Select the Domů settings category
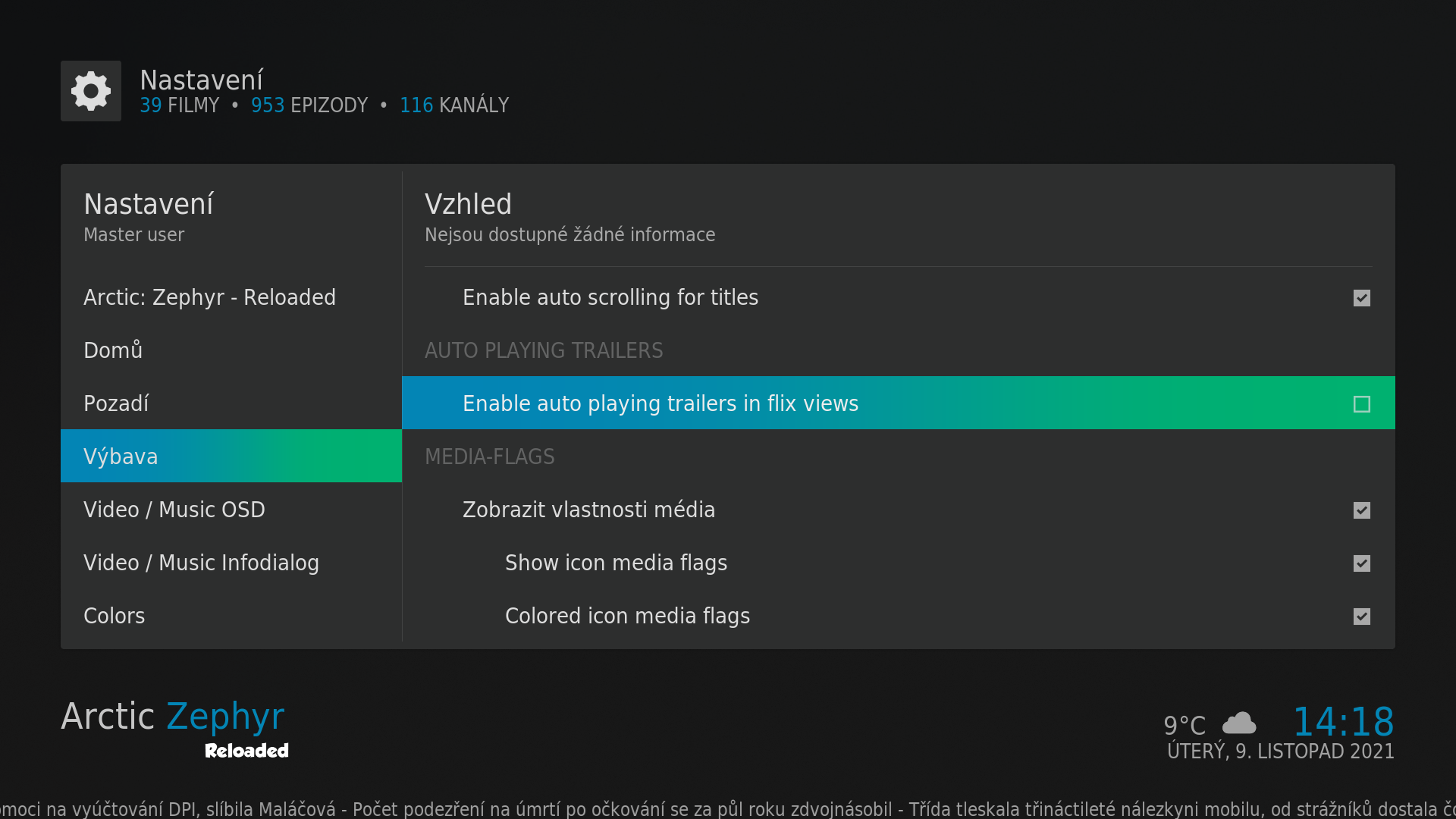Screen dimensions: 1456x819 [x=113, y=350]
